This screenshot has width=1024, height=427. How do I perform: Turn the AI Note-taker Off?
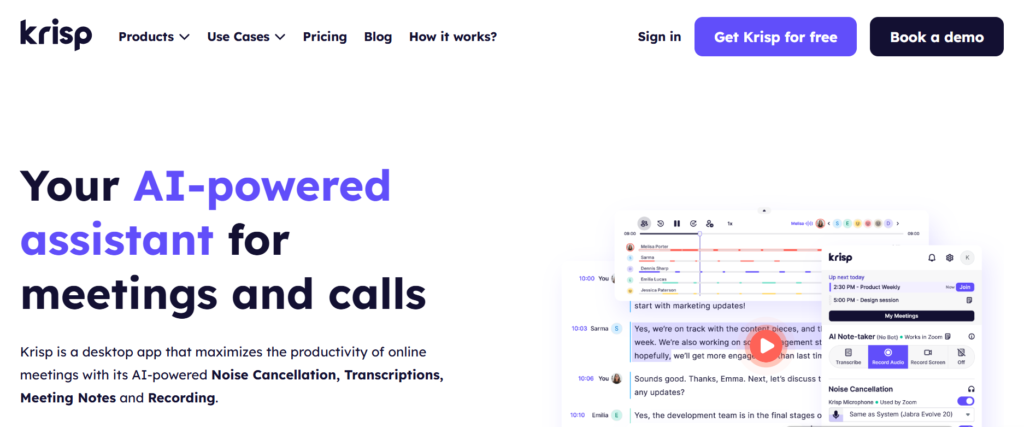pos(961,356)
